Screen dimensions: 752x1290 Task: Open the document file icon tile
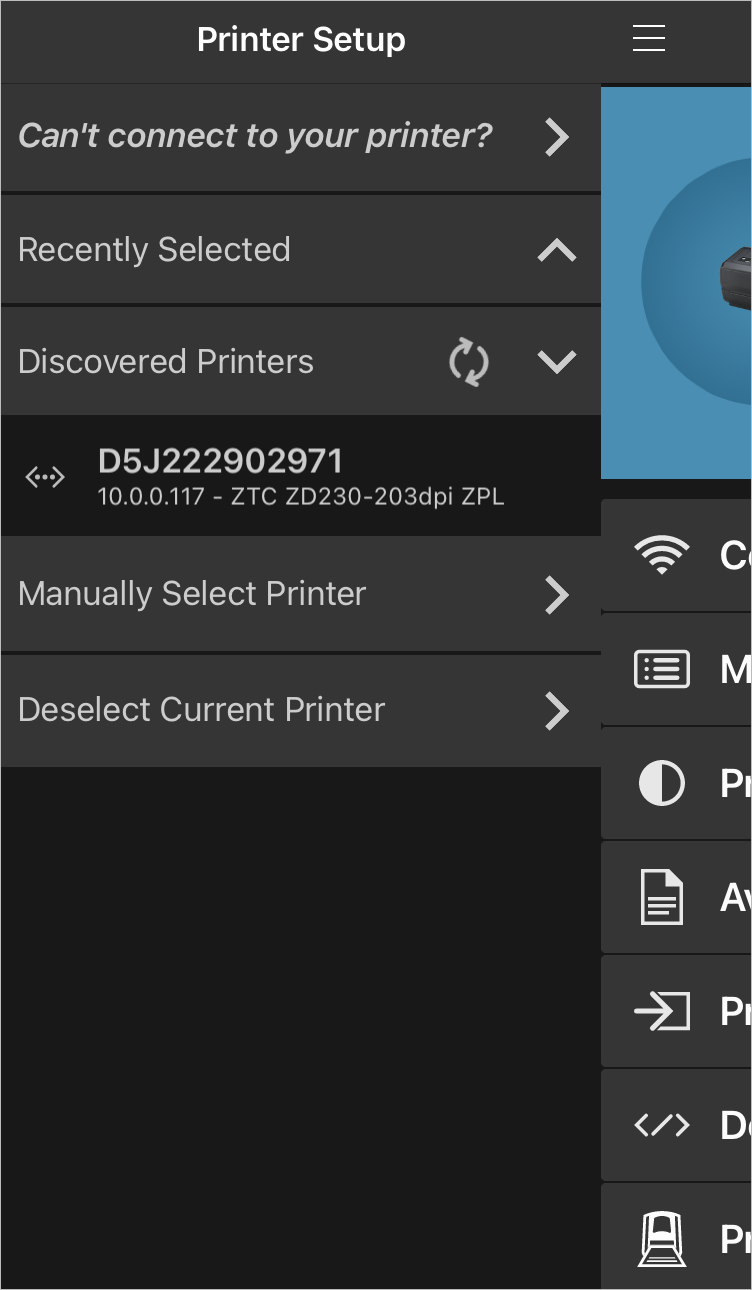662,897
